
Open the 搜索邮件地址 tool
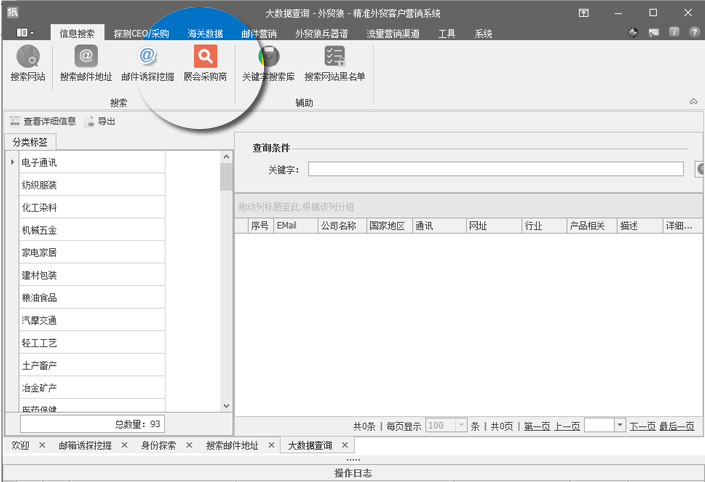pyautogui.click(x=86, y=58)
